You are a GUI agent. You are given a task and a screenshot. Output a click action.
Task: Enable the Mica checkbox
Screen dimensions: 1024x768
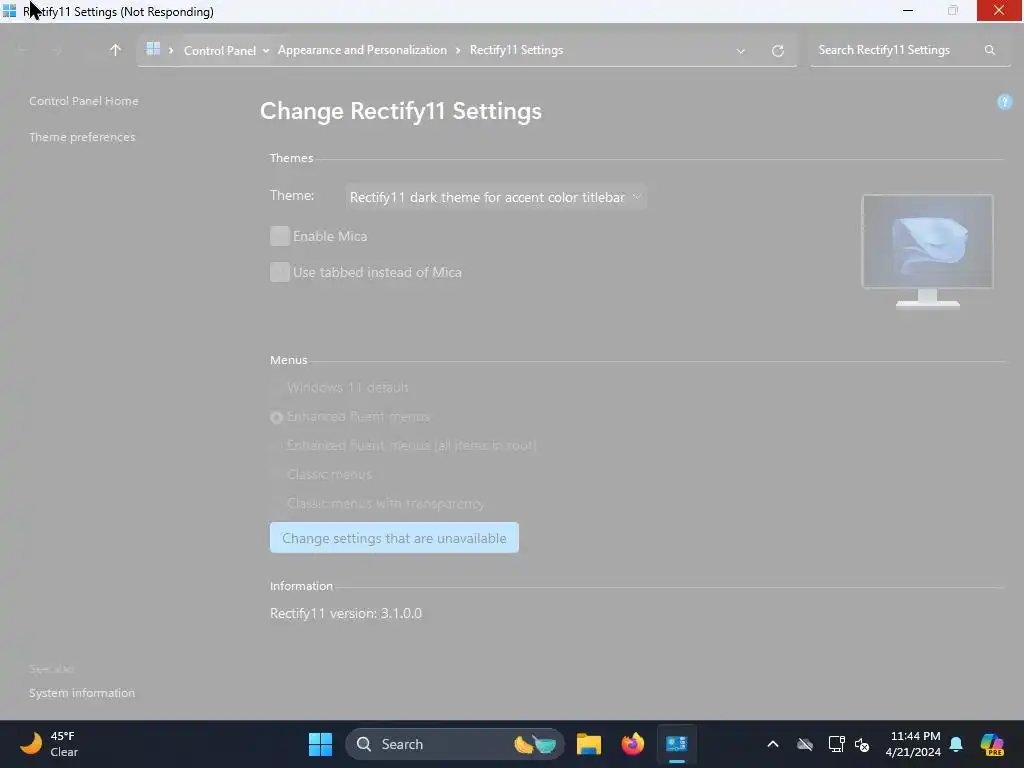[280, 236]
